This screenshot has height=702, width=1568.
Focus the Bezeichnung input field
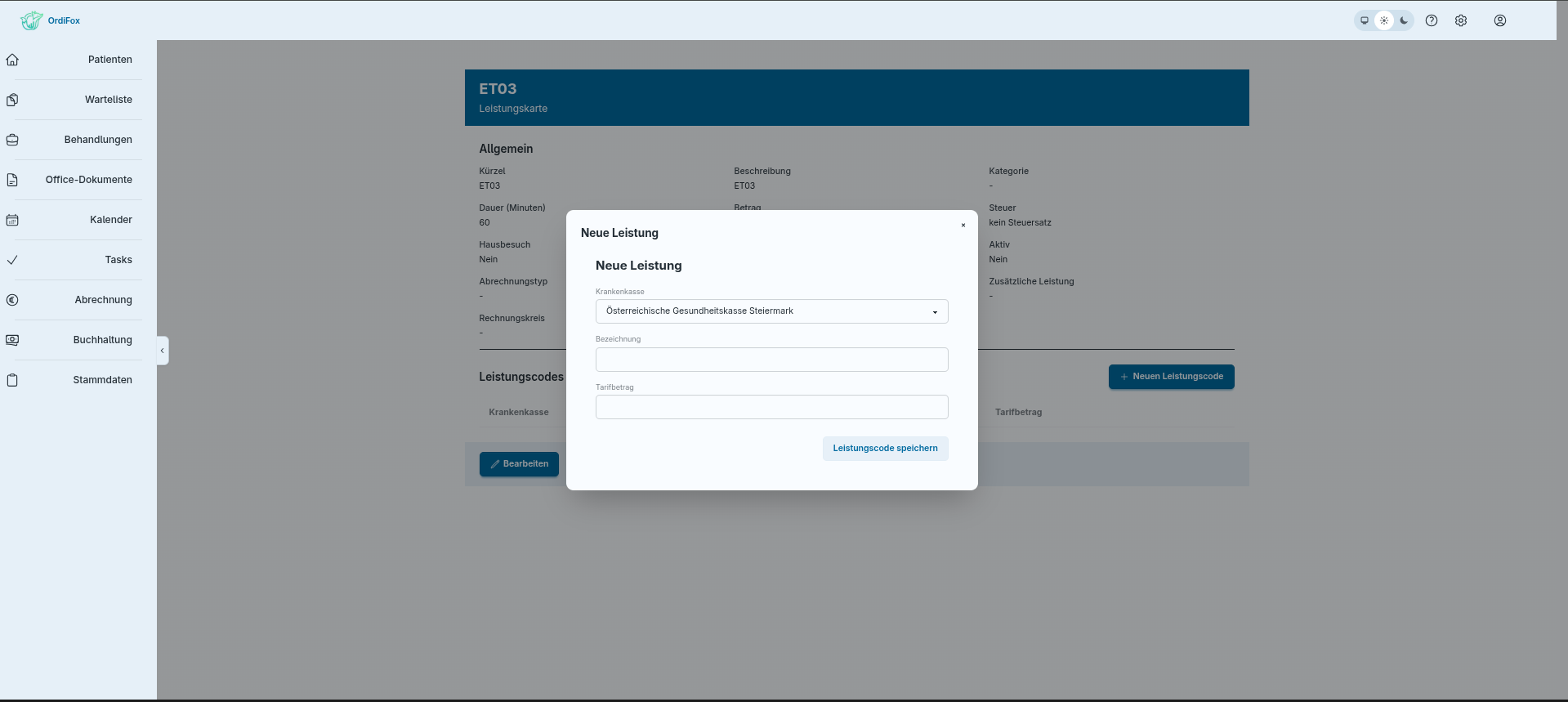click(772, 360)
